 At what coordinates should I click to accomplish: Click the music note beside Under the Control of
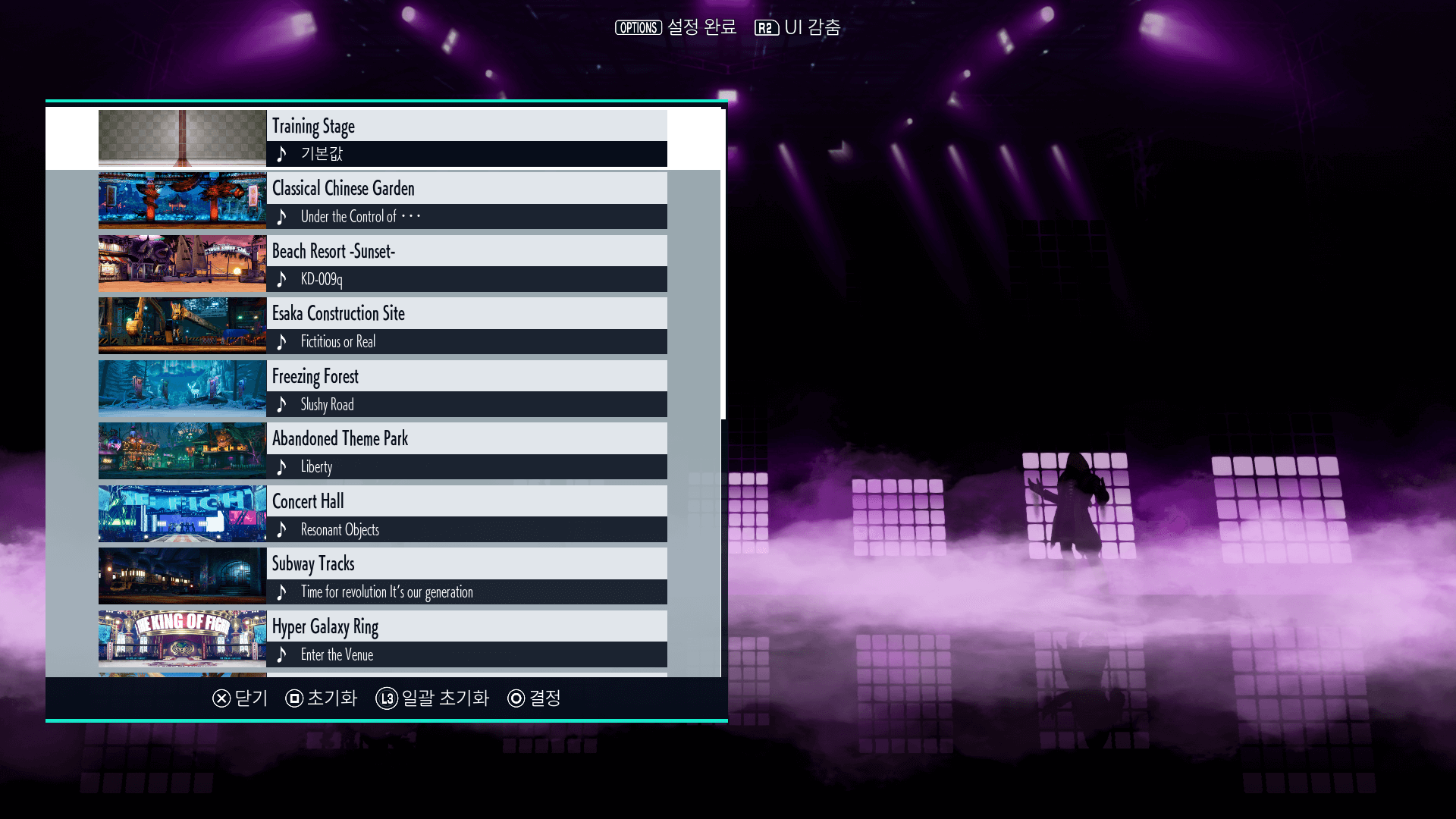[x=282, y=217]
